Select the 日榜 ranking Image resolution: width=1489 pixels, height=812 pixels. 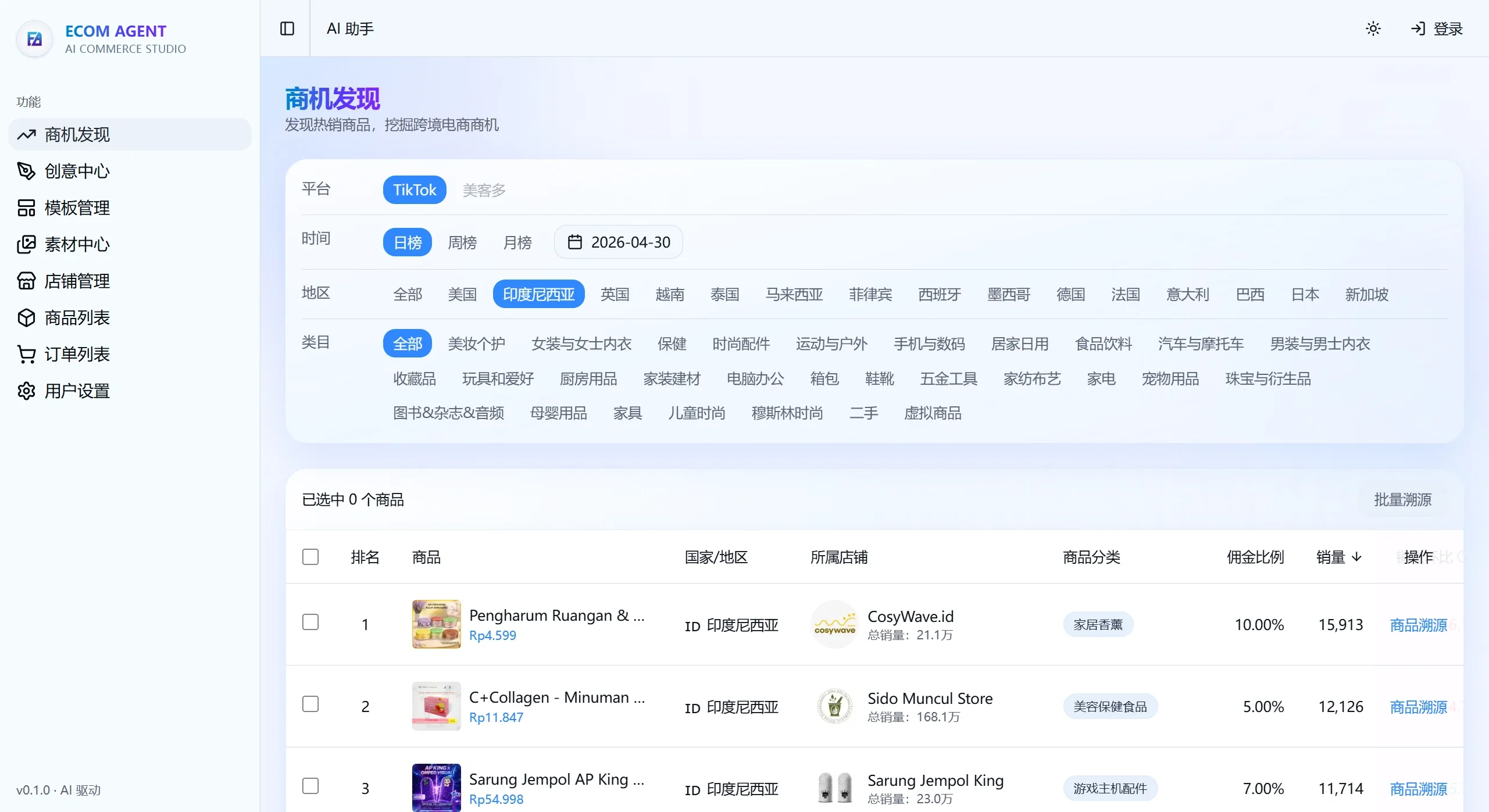[408, 242]
